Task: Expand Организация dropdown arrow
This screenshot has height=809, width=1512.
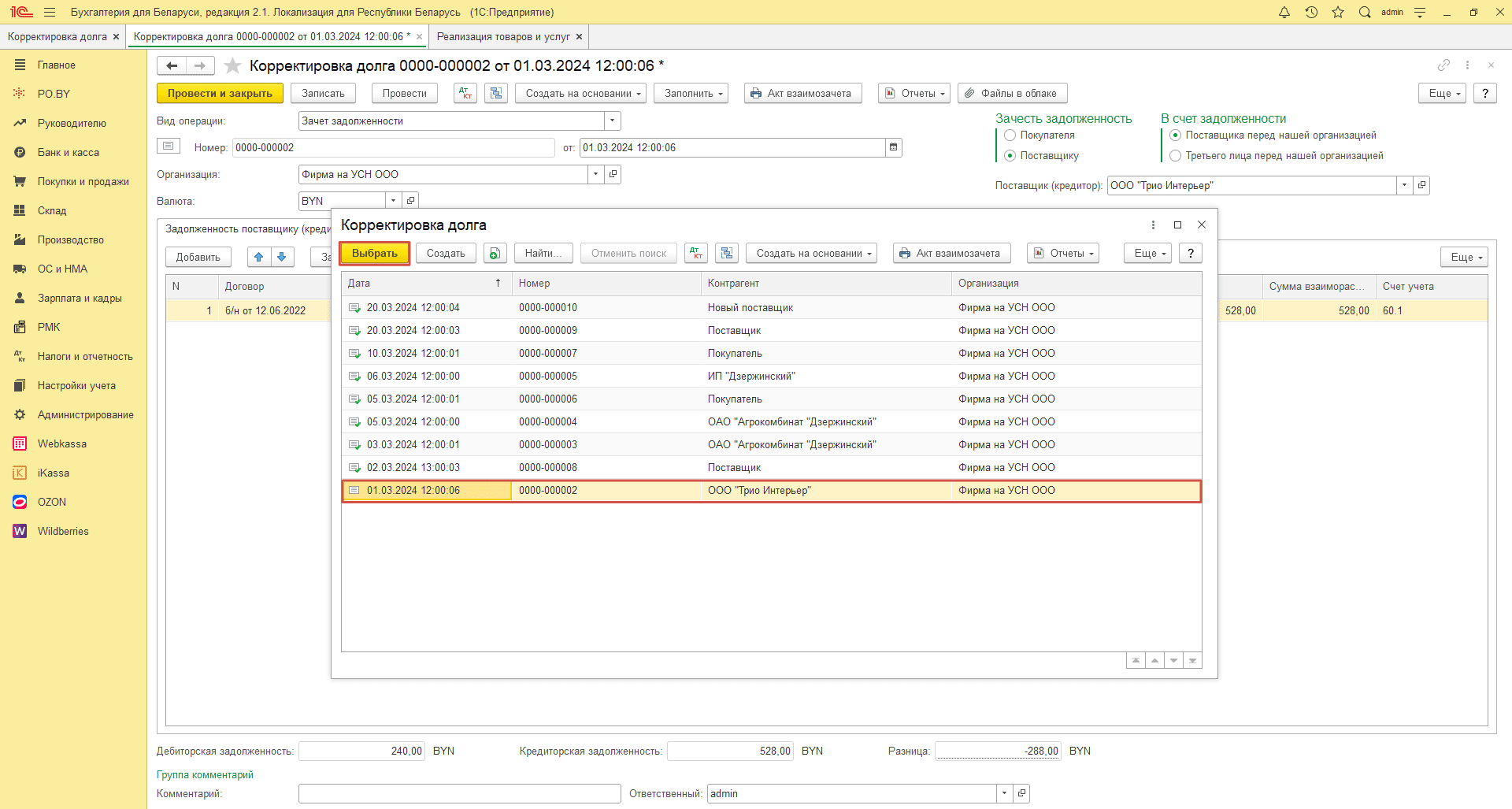Action: tap(596, 174)
